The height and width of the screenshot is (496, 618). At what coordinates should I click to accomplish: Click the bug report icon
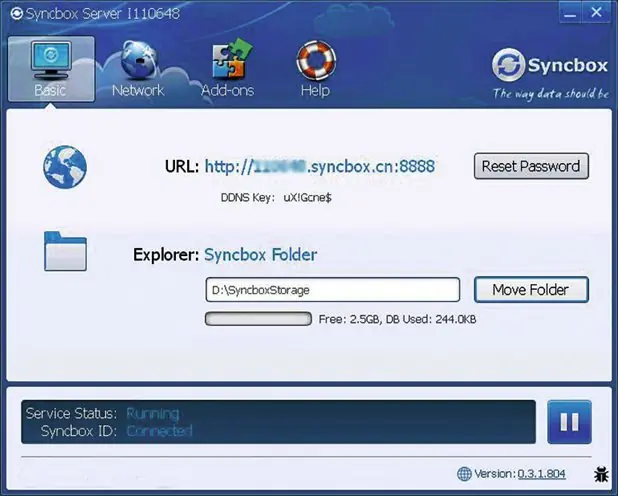point(601,474)
